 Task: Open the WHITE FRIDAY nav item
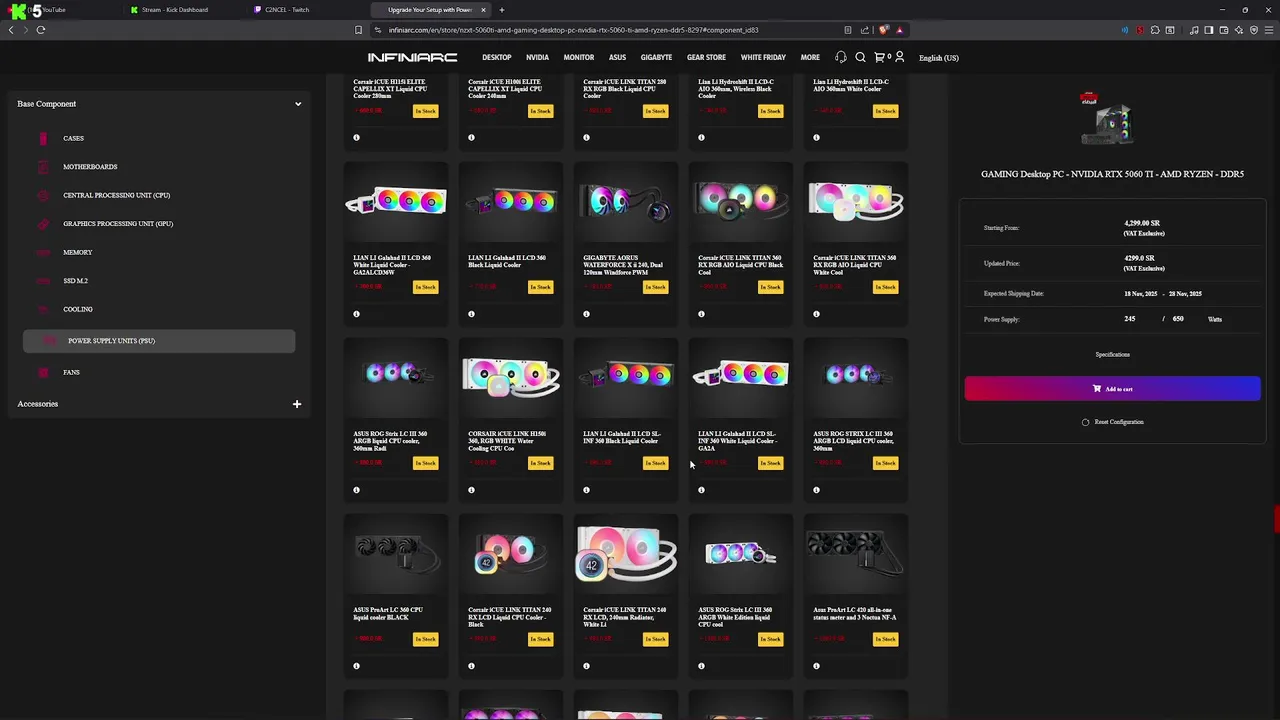click(x=763, y=57)
